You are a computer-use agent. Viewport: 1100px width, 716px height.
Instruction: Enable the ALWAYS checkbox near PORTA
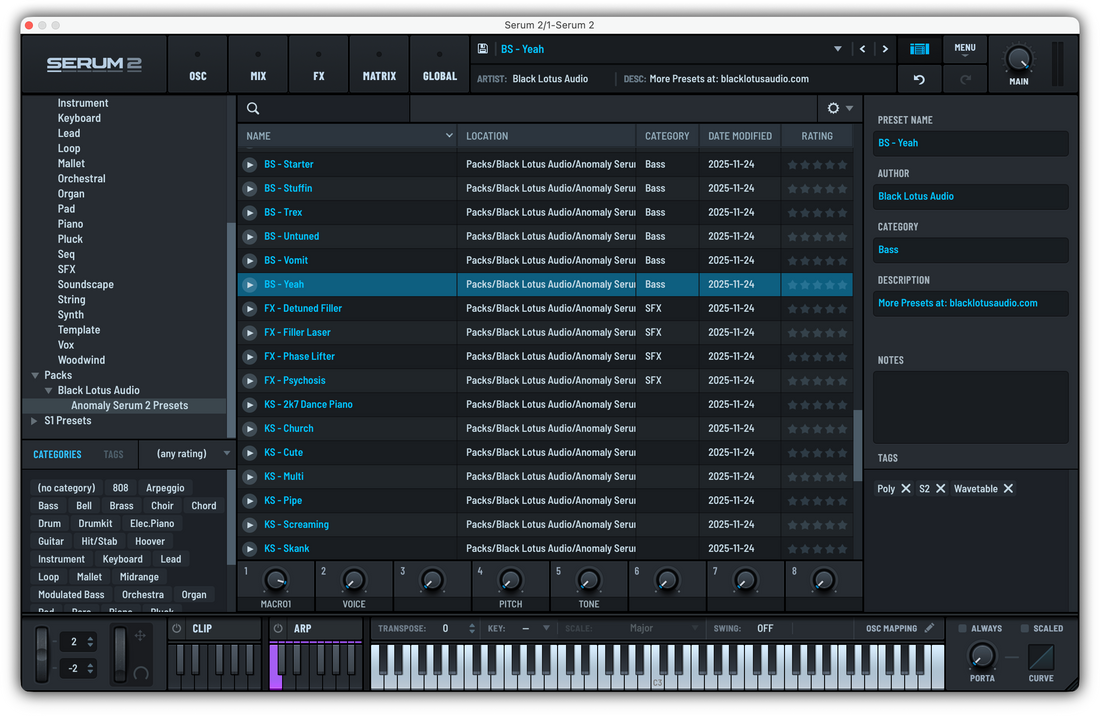tap(962, 628)
